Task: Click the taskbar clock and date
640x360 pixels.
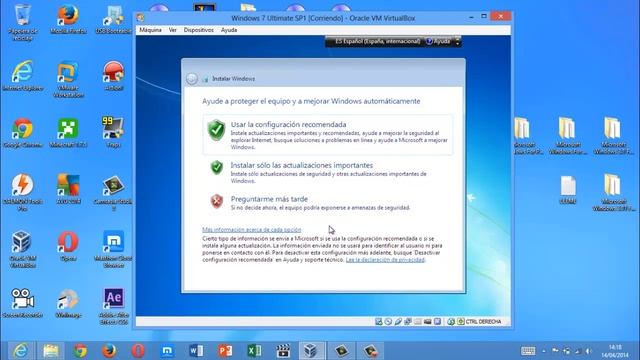Action: tap(614, 351)
